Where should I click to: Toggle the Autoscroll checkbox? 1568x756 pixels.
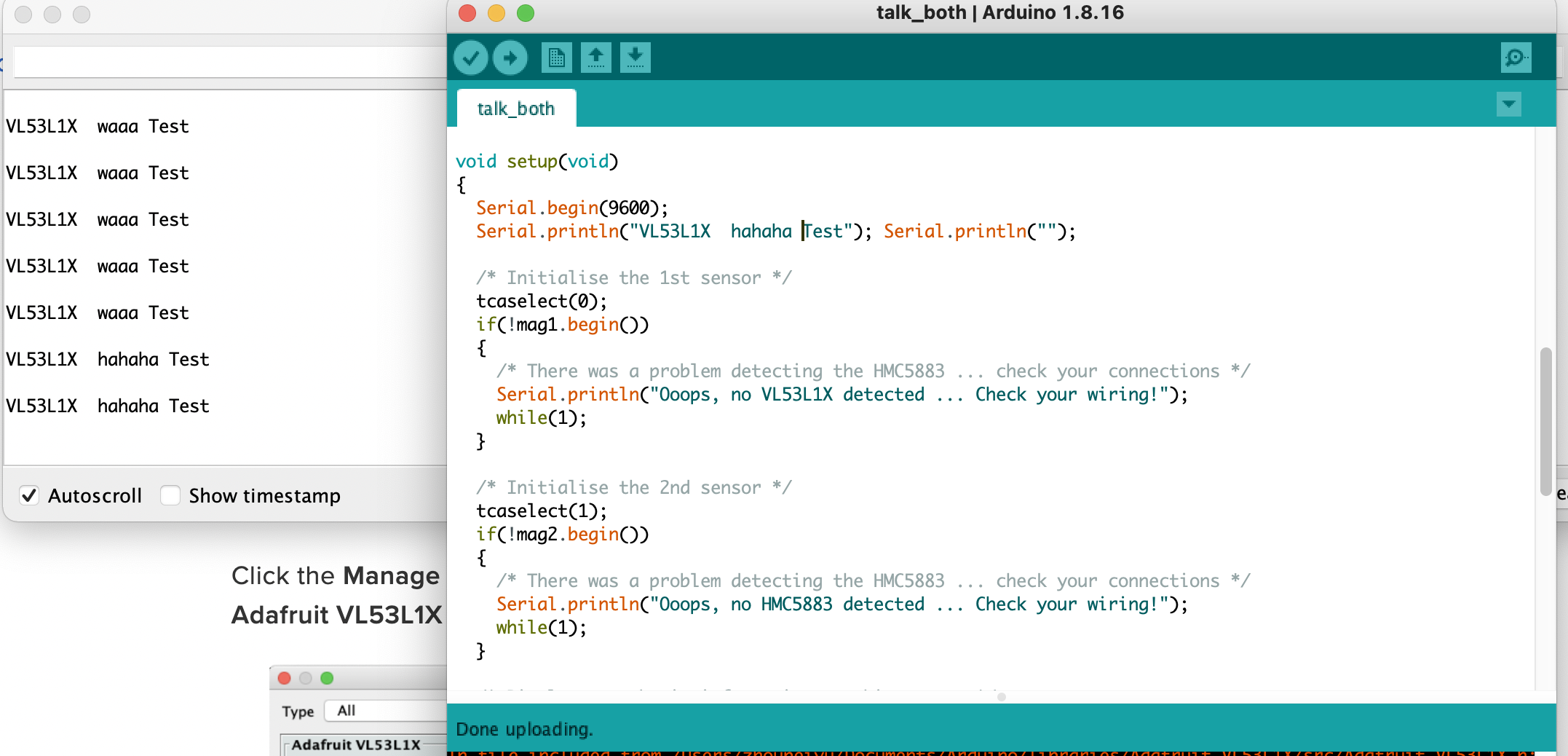(x=29, y=495)
